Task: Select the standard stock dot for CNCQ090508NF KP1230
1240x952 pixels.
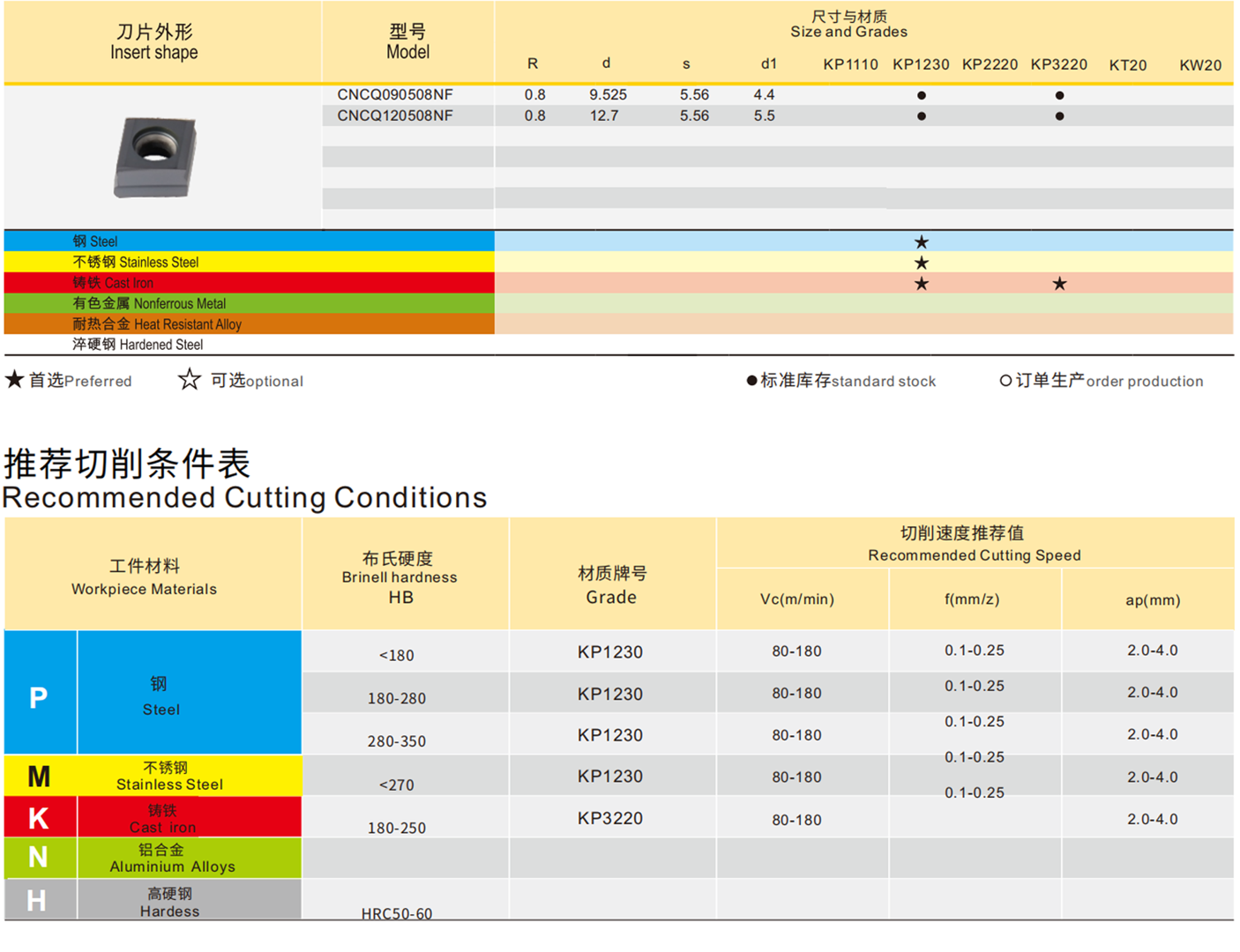Action: point(921,94)
